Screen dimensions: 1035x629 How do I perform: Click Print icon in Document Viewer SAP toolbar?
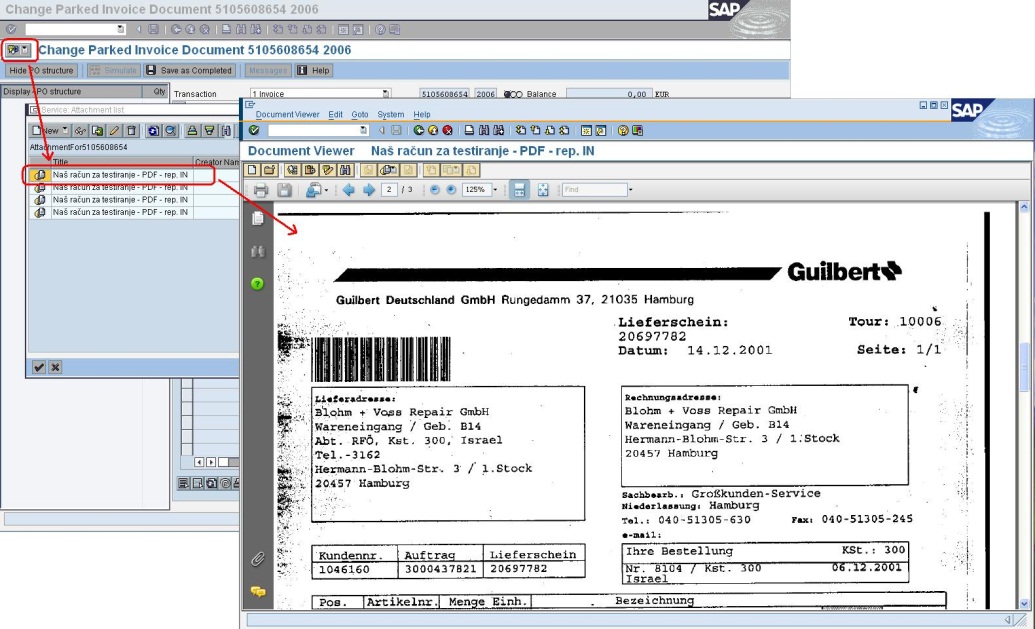click(x=469, y=131)
